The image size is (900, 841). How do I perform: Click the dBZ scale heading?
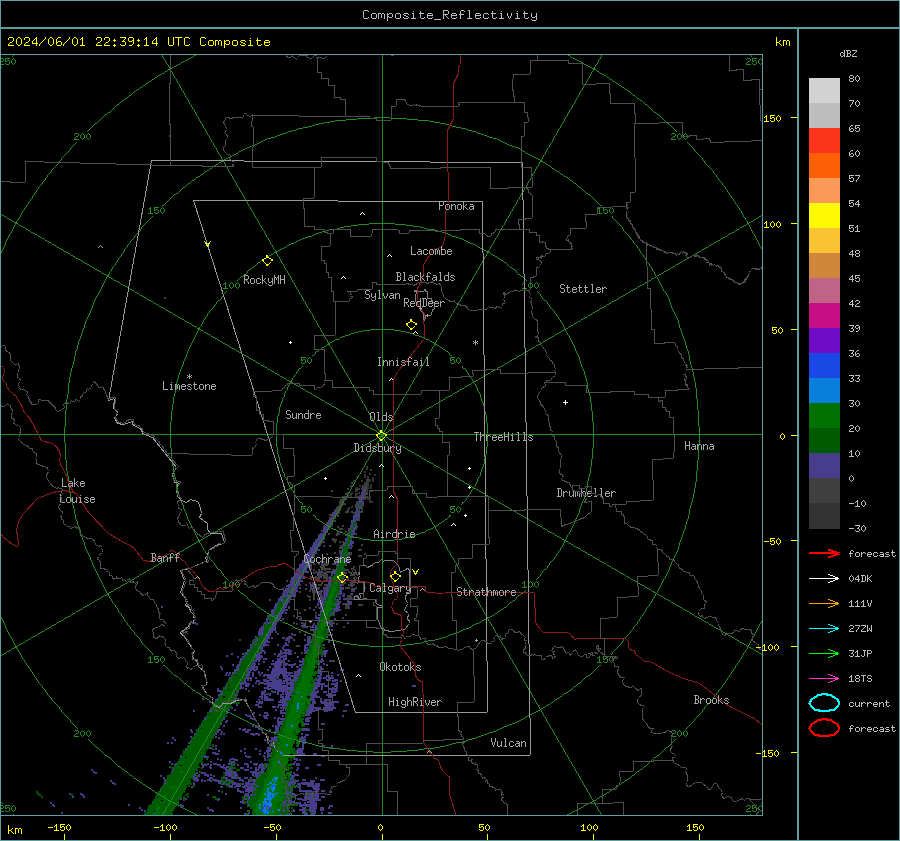click(848, 54)
